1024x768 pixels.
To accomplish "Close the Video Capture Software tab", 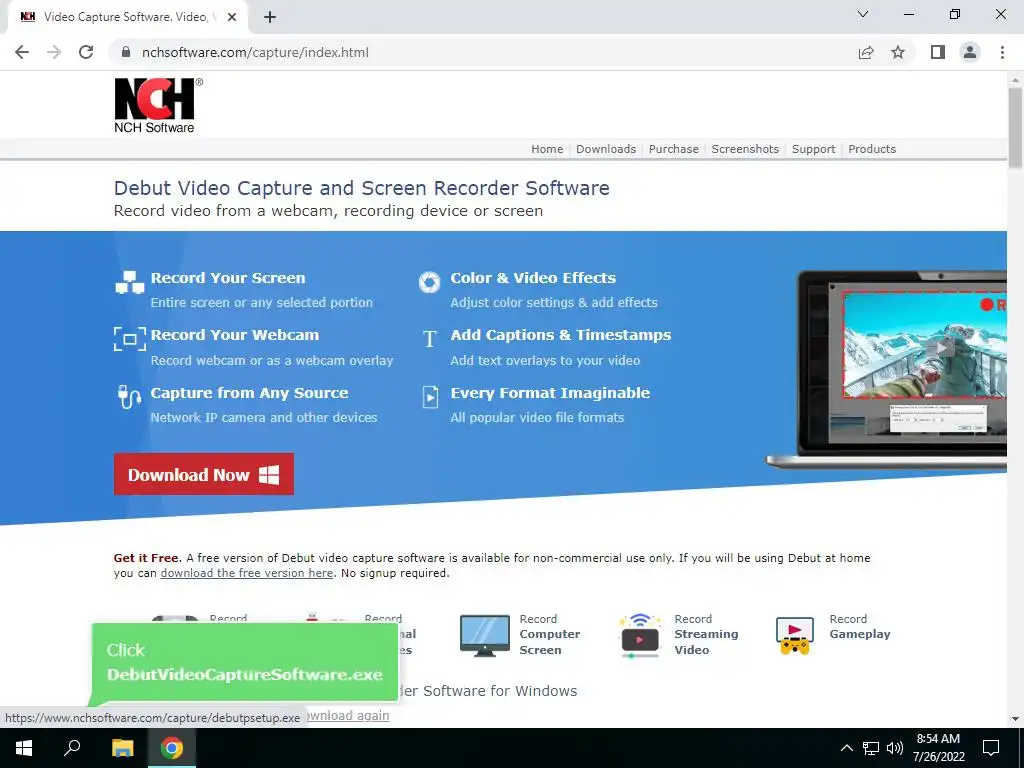I will (x=232, y=17).
